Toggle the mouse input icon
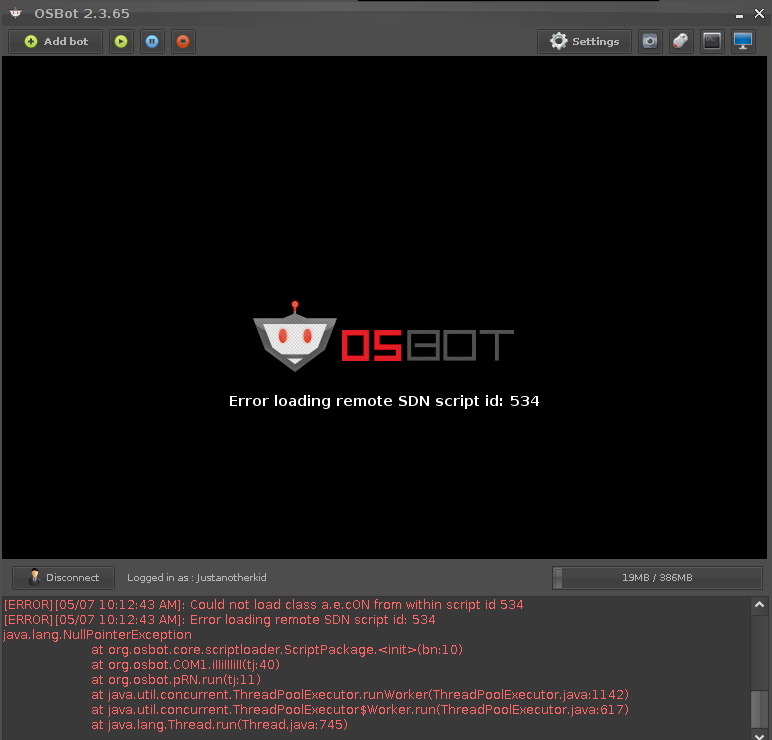The height and width of the screenshot is (740, 772). coord(681,41)
